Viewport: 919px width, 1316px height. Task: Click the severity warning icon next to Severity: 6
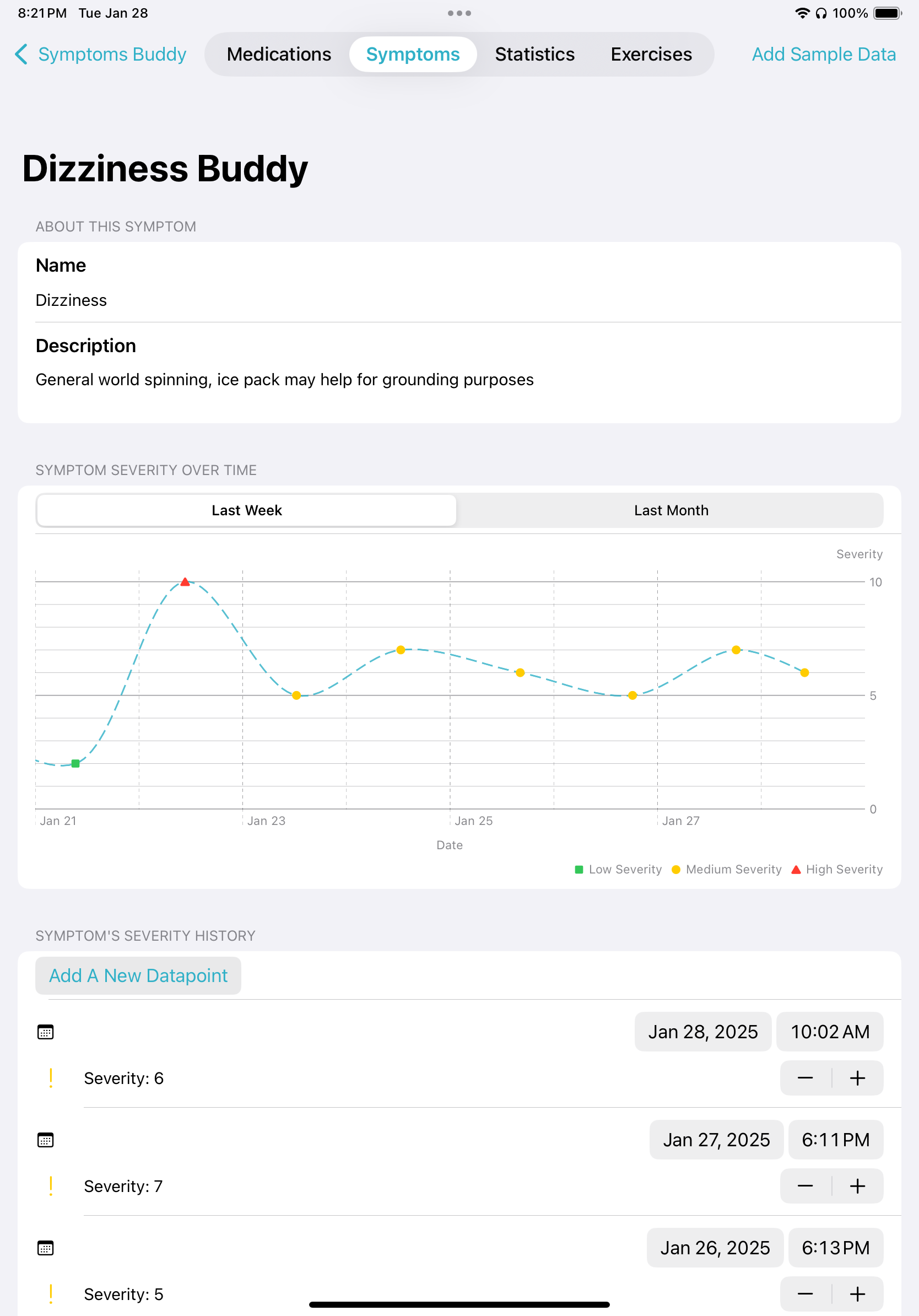coord(51,1078)
